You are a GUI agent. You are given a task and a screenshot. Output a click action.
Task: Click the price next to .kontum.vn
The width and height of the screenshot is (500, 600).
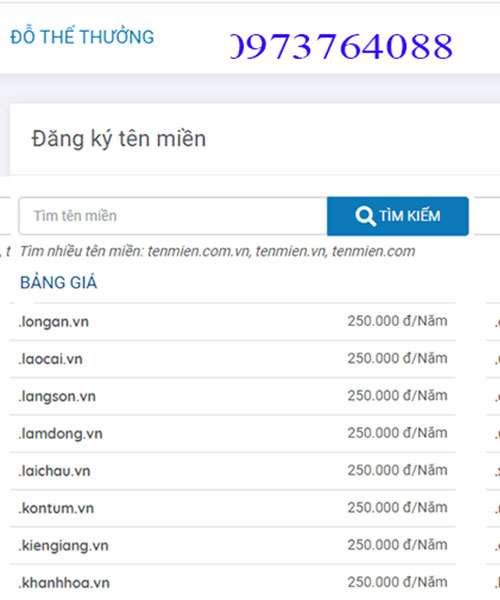pos(397,507)
